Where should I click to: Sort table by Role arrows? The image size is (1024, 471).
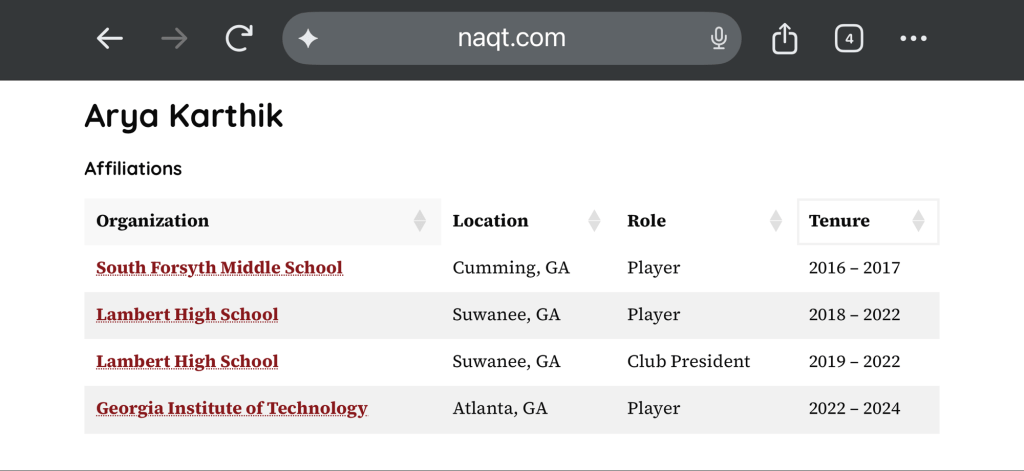[x=775, y=221]
